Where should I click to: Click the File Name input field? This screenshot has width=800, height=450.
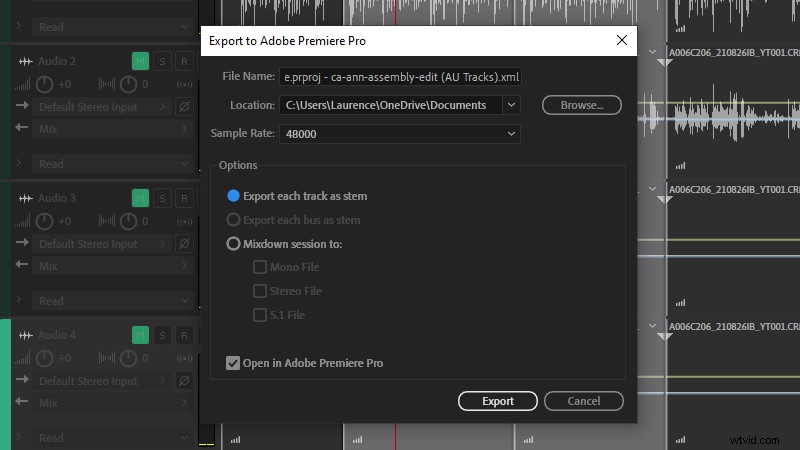point(400,77)
